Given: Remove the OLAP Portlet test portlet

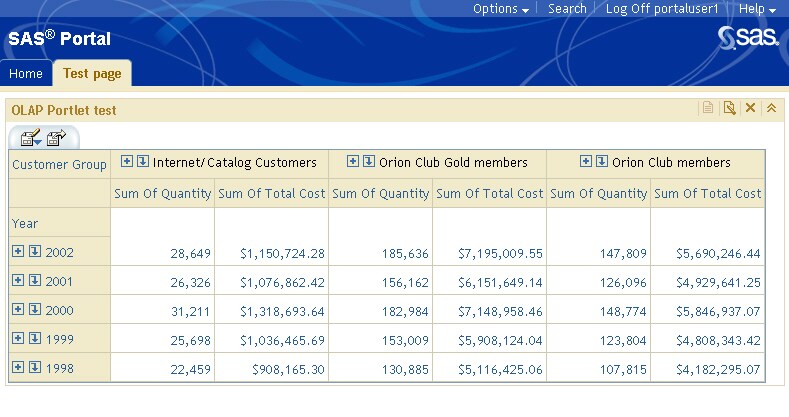Looking at the screenshot, I should tap(750, 108).
